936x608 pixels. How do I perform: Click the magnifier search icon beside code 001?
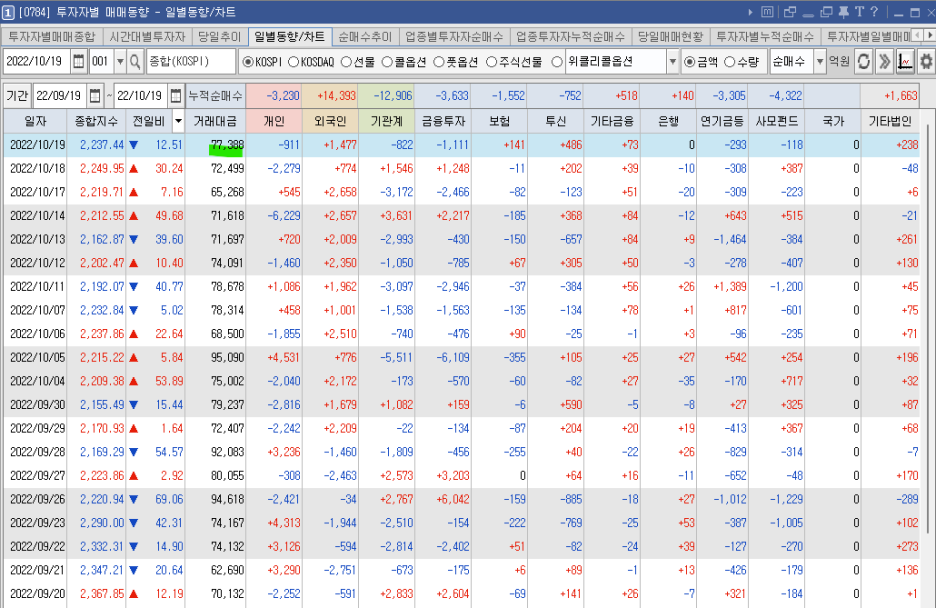(x=136, y=61)
